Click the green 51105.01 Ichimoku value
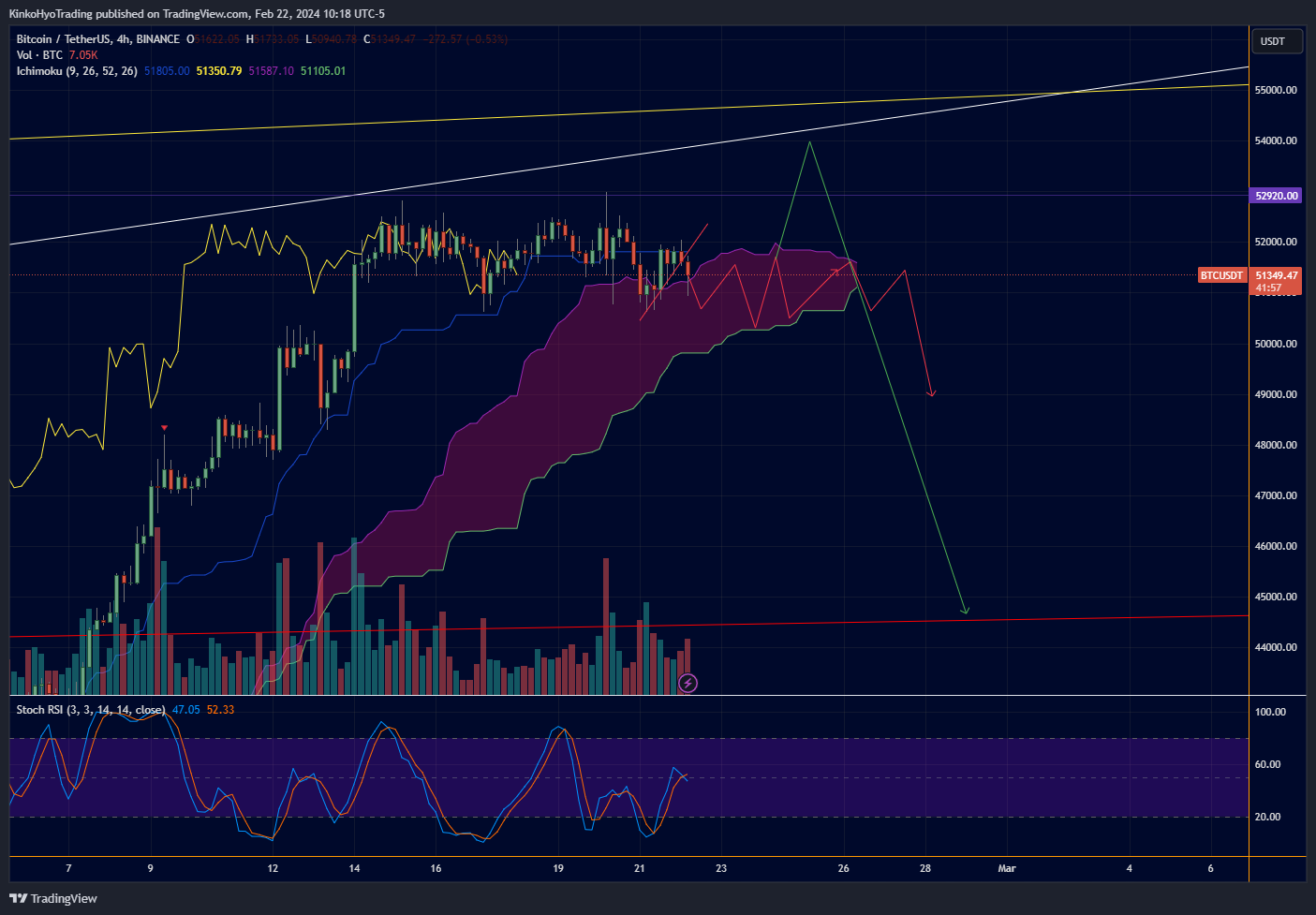 click(x=323, y=71)
